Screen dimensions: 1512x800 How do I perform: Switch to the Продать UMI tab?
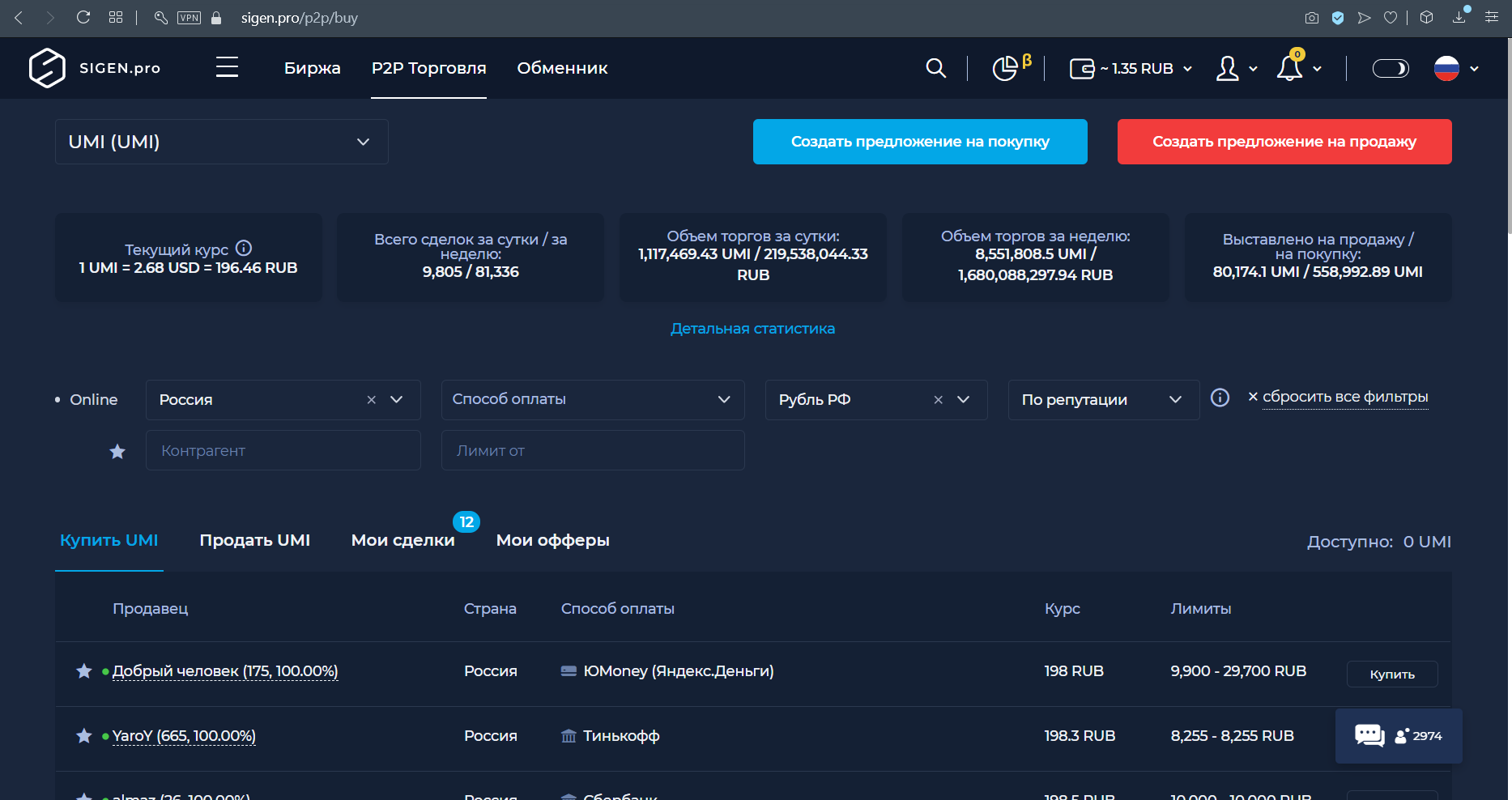pyautogui.click(x=255, y=541)
